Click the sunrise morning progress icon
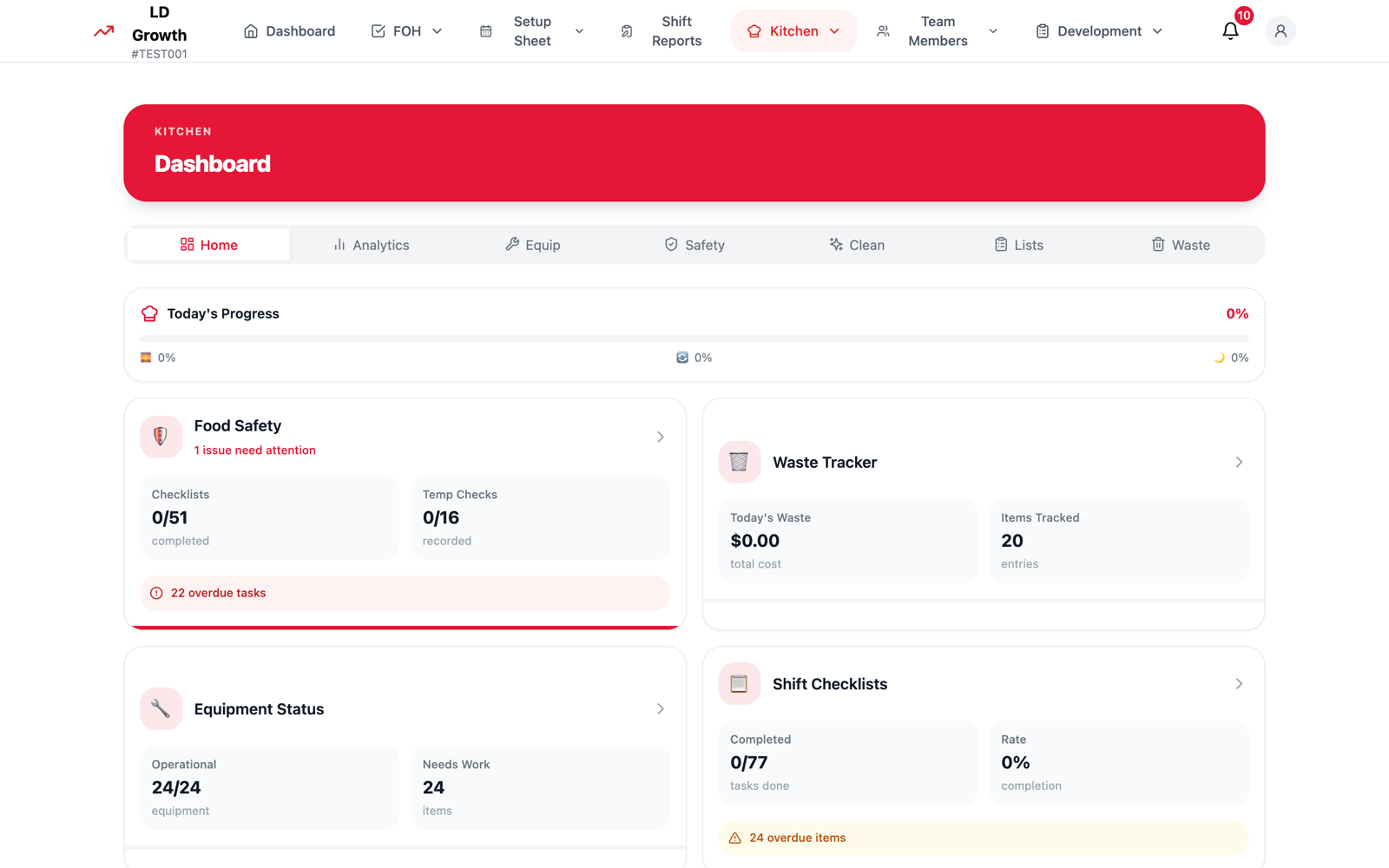This screenshot has height=868, width=1389. click(146, 358)
